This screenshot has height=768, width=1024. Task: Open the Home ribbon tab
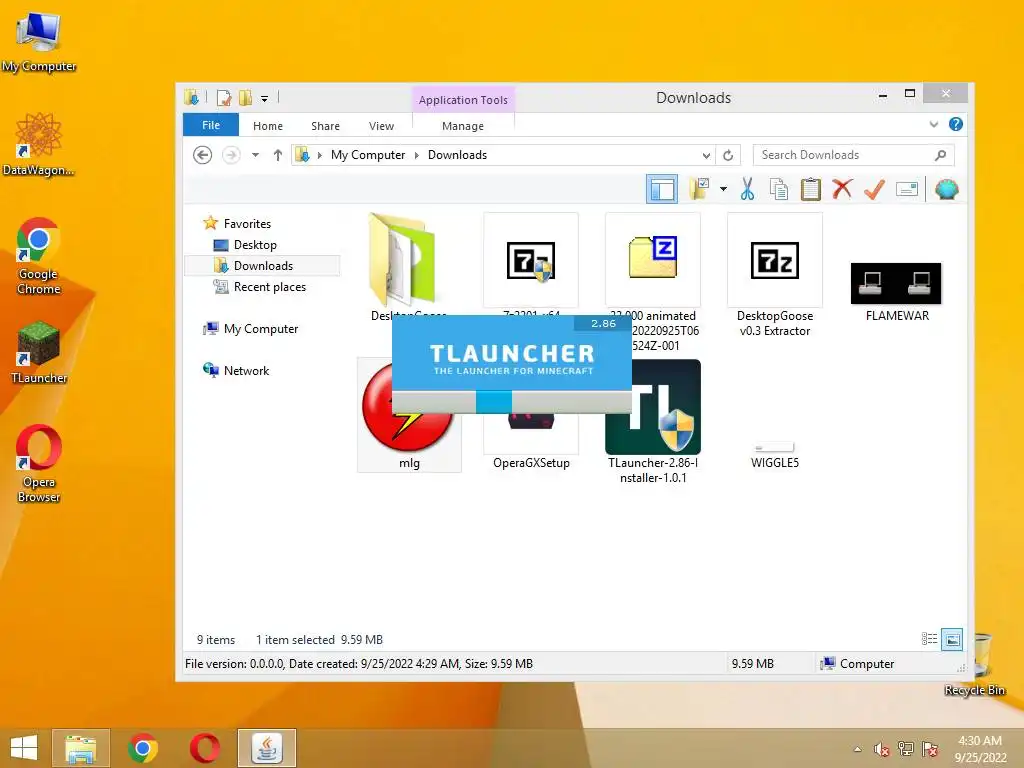pos(268,125)
